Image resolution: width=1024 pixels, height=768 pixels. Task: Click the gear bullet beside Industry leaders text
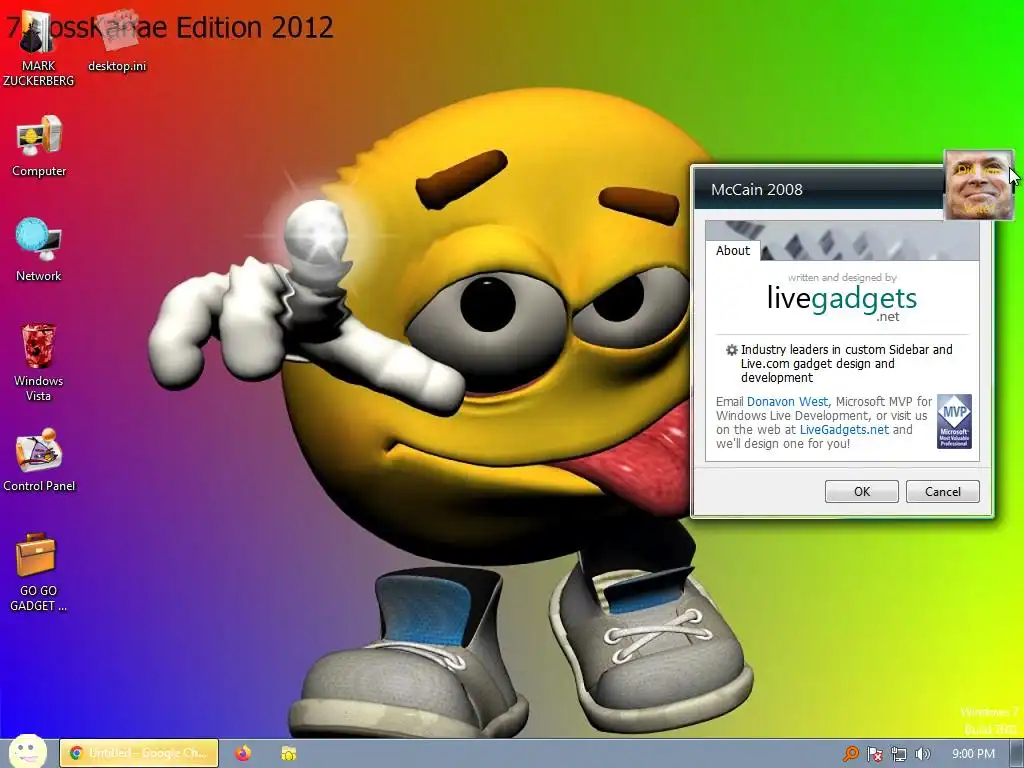(x=732, y=350)
